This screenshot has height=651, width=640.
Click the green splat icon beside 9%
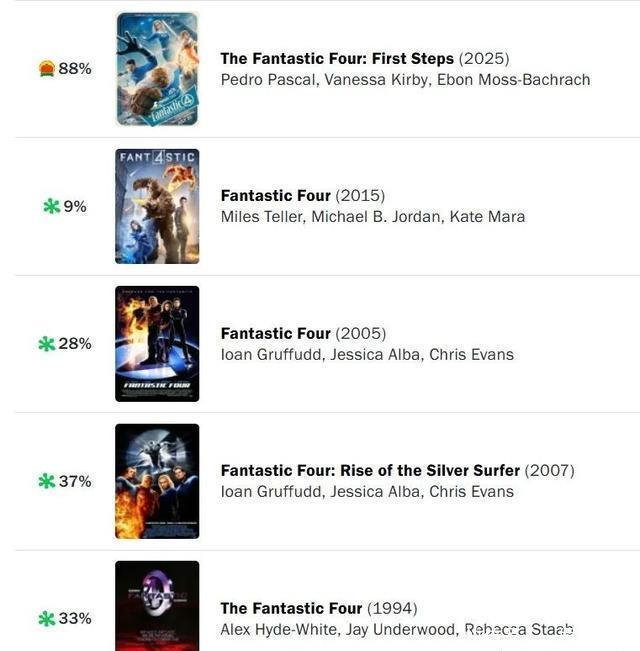click(x=52, y=206)
